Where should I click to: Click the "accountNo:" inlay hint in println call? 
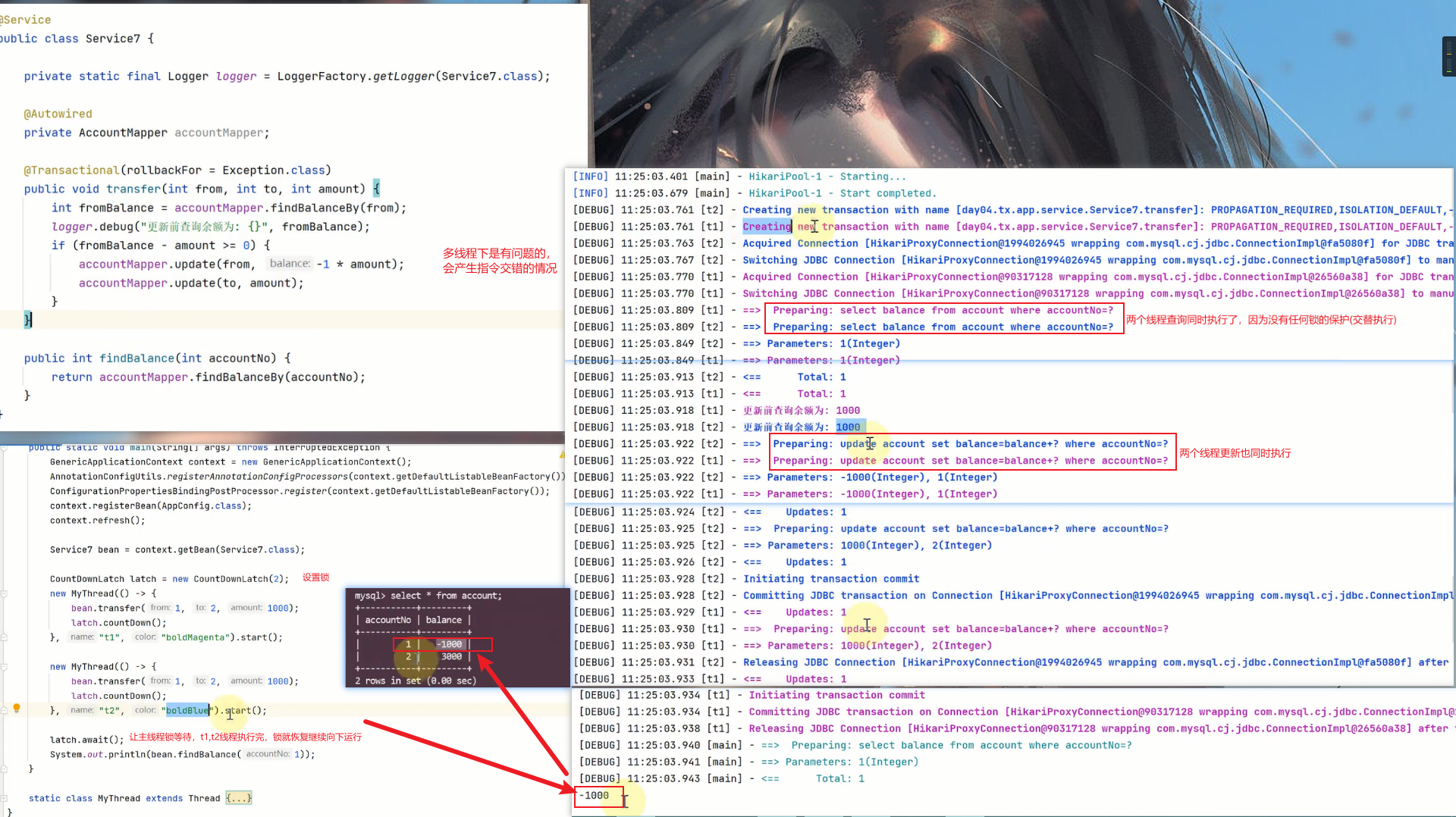point(268,754)
